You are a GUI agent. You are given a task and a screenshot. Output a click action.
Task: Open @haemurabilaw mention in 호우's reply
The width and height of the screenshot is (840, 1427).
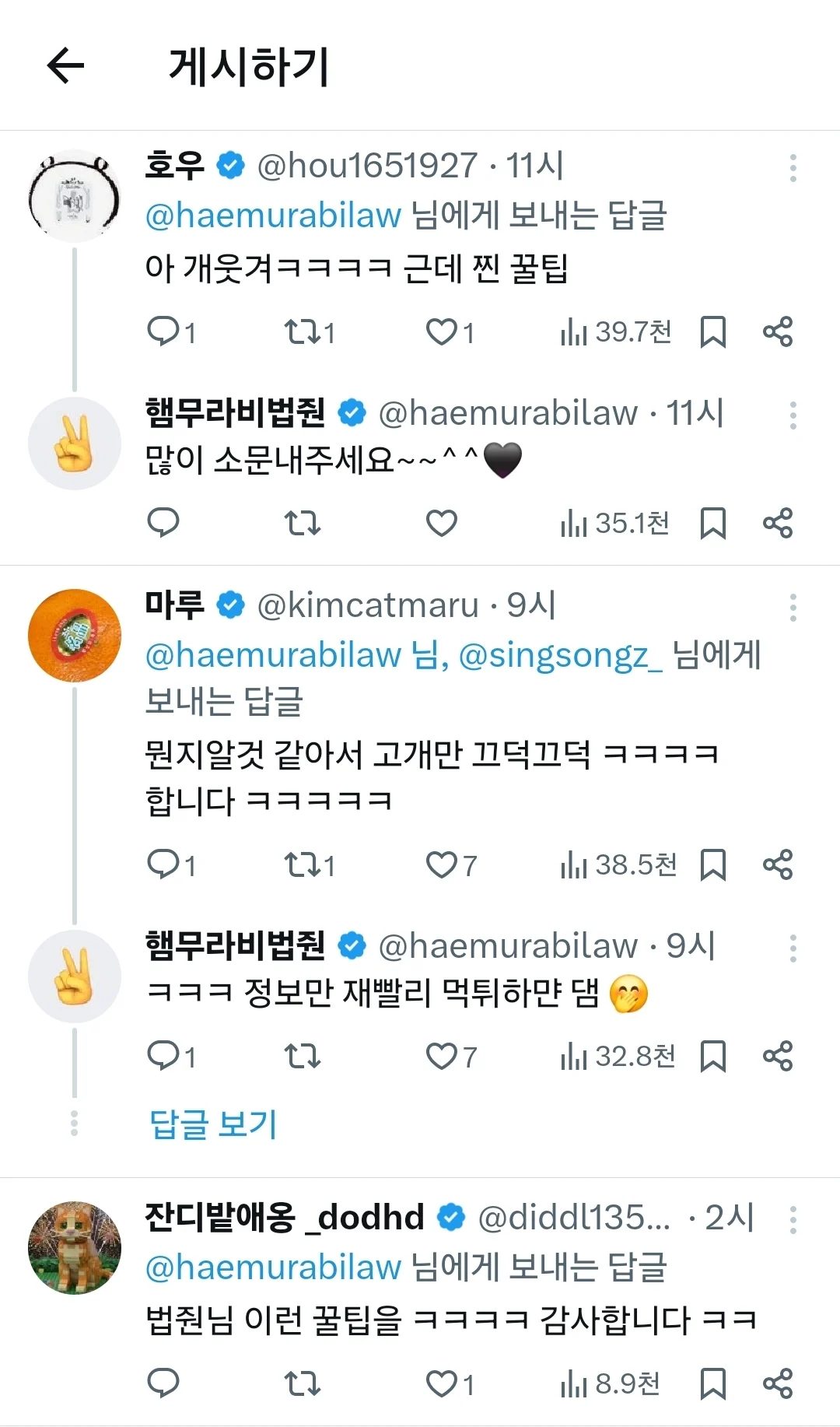click(273, 215)
